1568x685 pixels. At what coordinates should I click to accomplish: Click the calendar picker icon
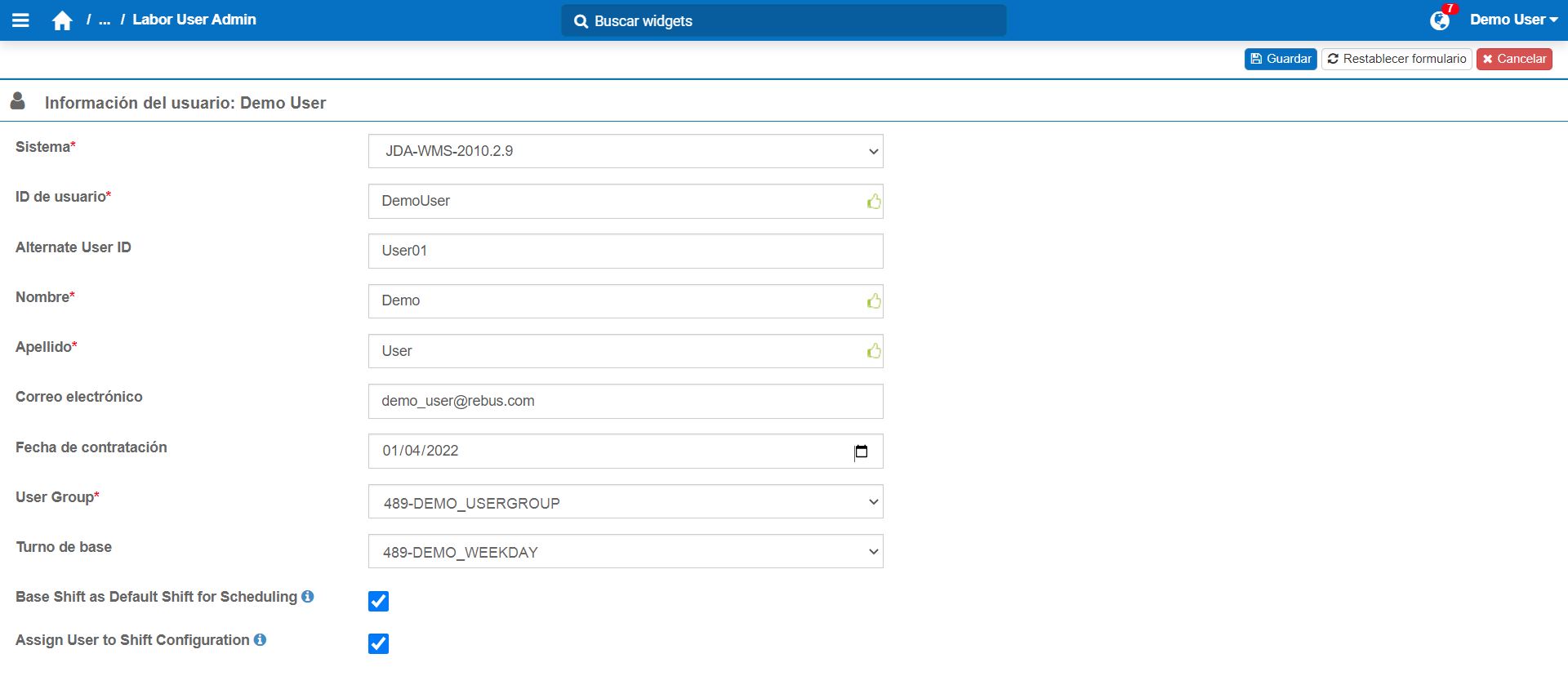[861, 451]
